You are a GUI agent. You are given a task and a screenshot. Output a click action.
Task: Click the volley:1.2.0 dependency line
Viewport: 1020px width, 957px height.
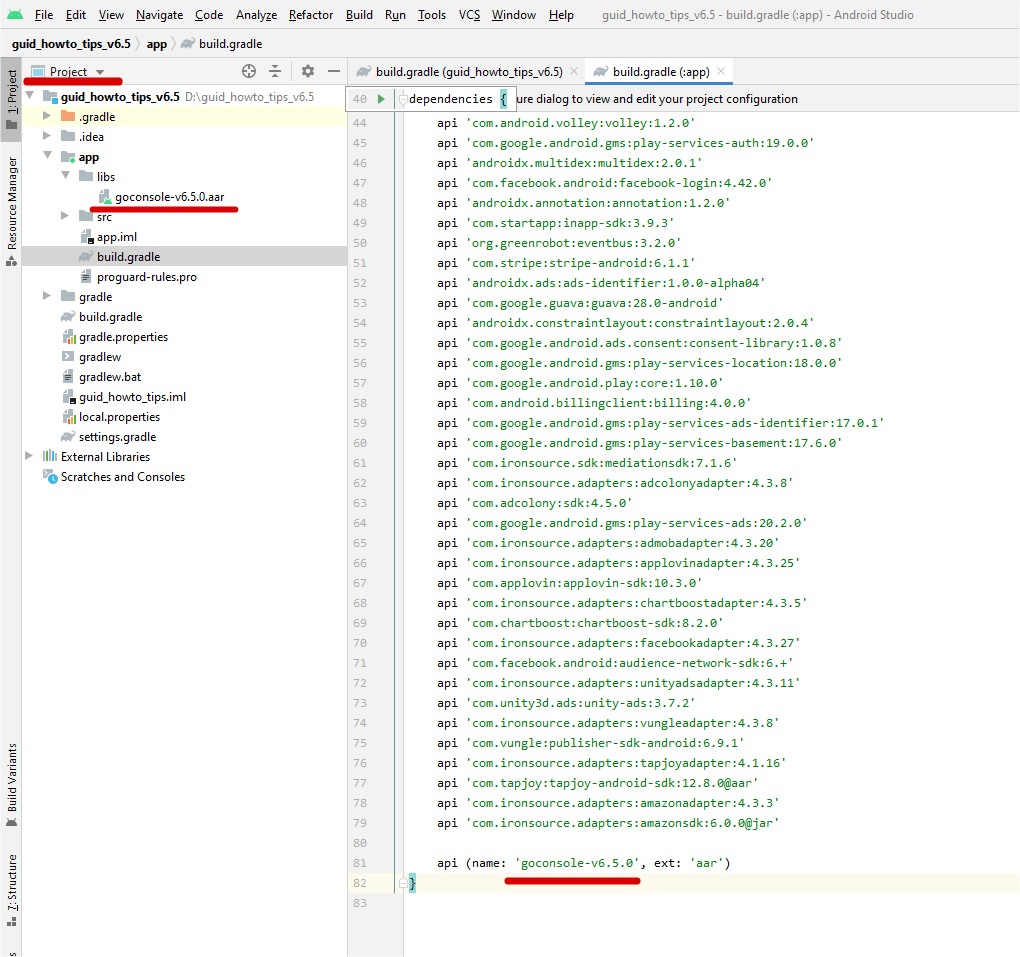566,123
